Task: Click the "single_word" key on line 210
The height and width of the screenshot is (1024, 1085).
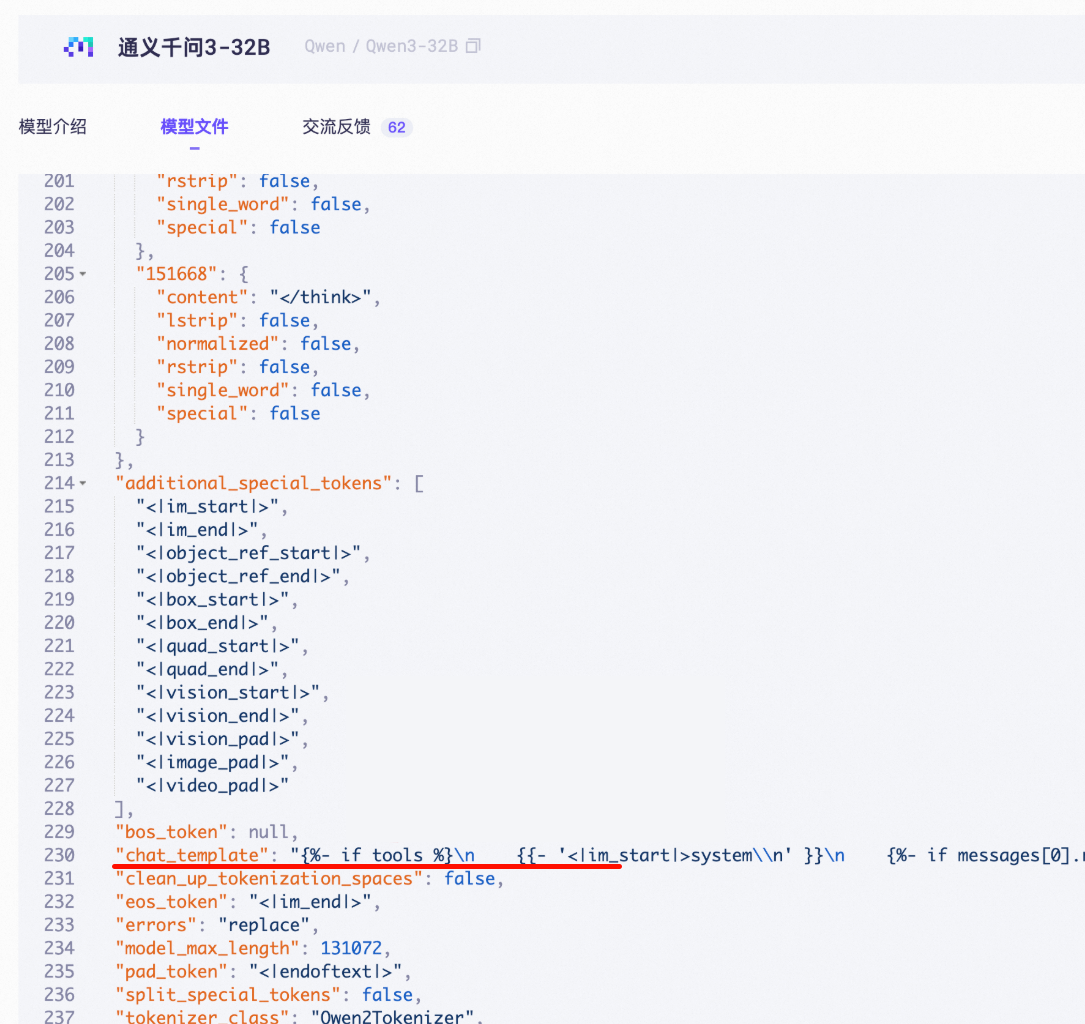Action: (223, 390)
